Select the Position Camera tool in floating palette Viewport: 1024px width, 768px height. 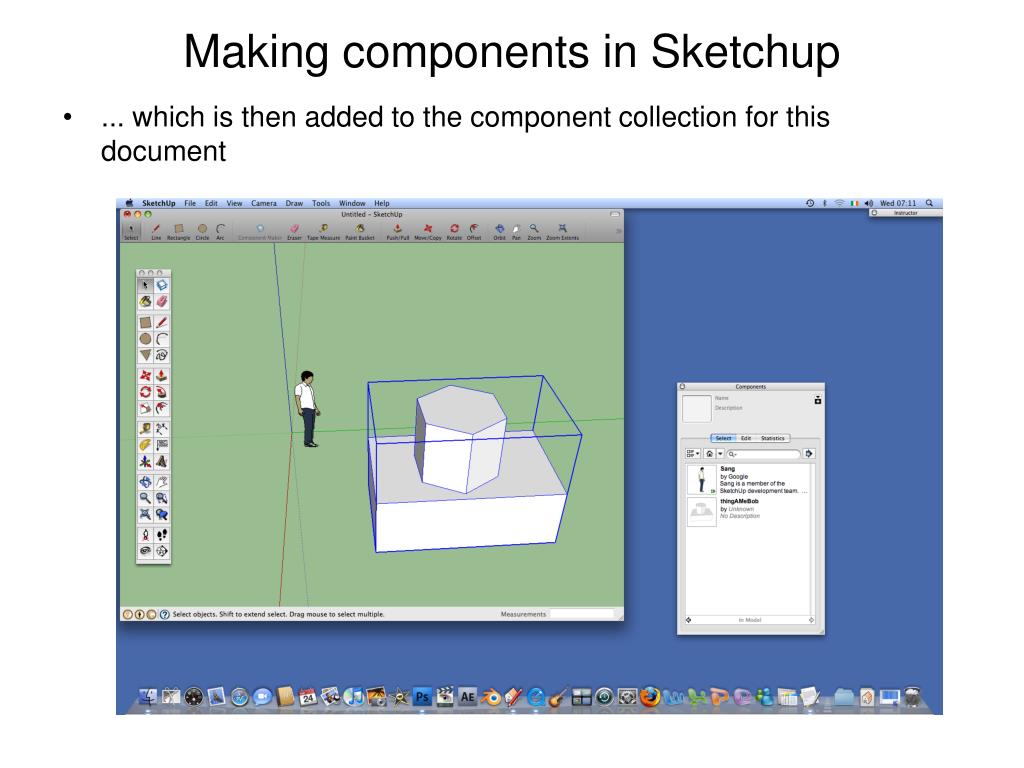click(x=145, y=535)
